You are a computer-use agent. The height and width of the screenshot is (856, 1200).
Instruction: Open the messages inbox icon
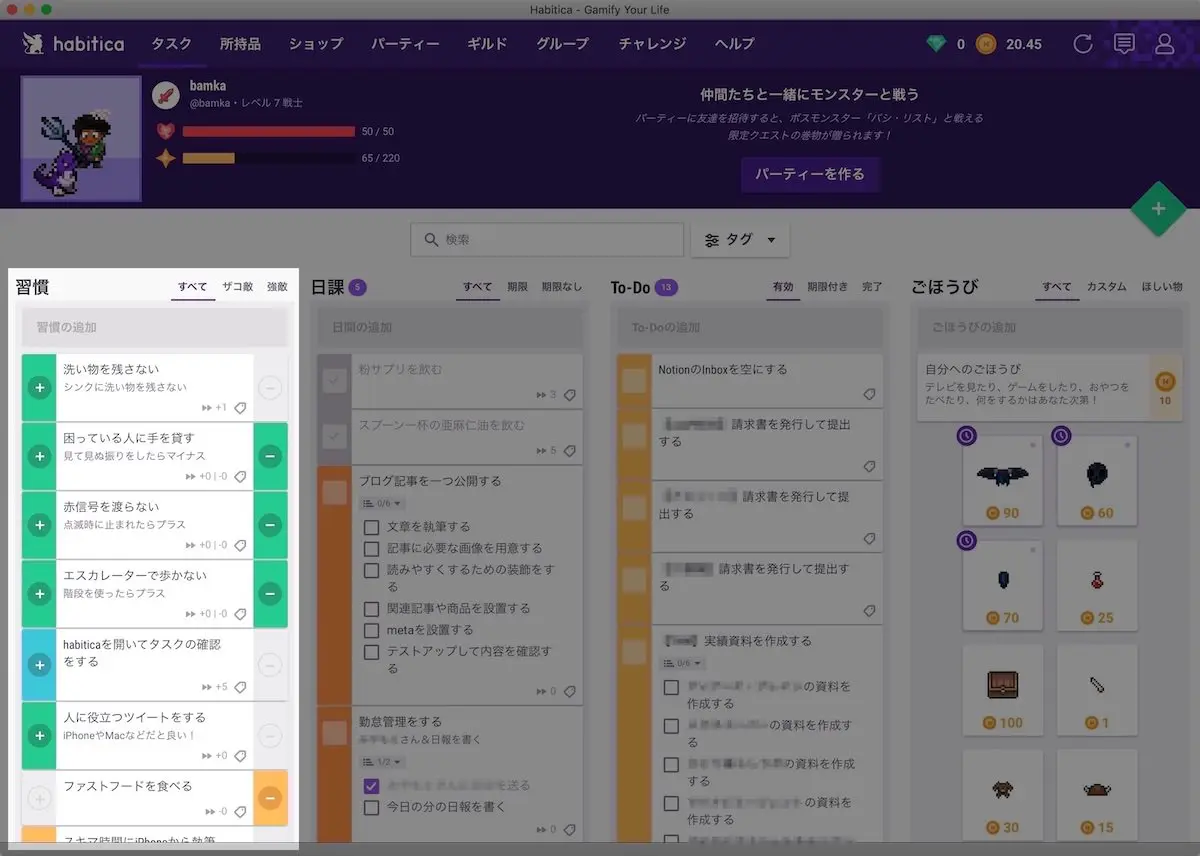click(x=1124, y=44)
